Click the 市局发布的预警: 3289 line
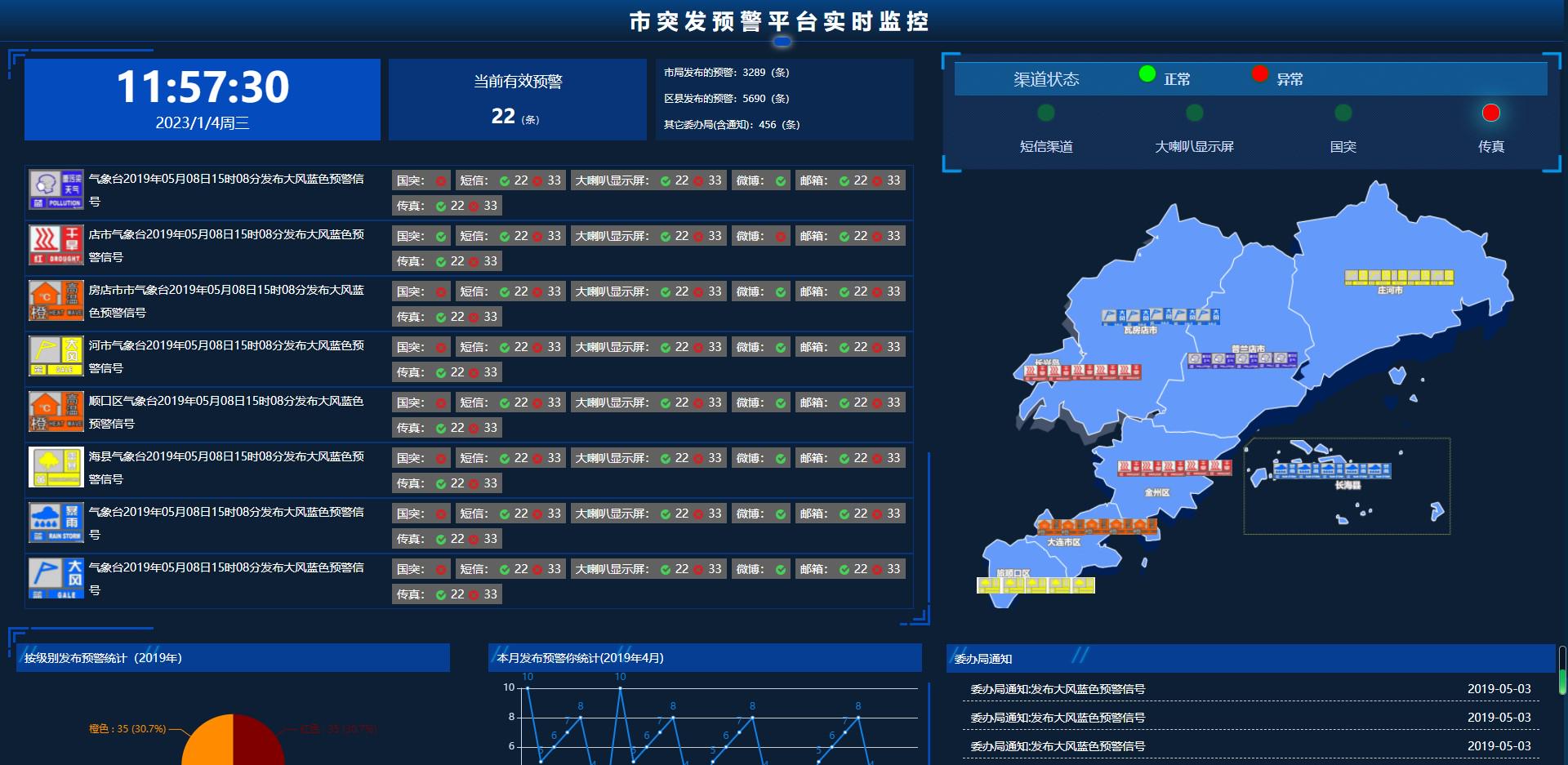The width and height of the screenshot is (1568, 765). pyautogui.click(x=727, y=73)
